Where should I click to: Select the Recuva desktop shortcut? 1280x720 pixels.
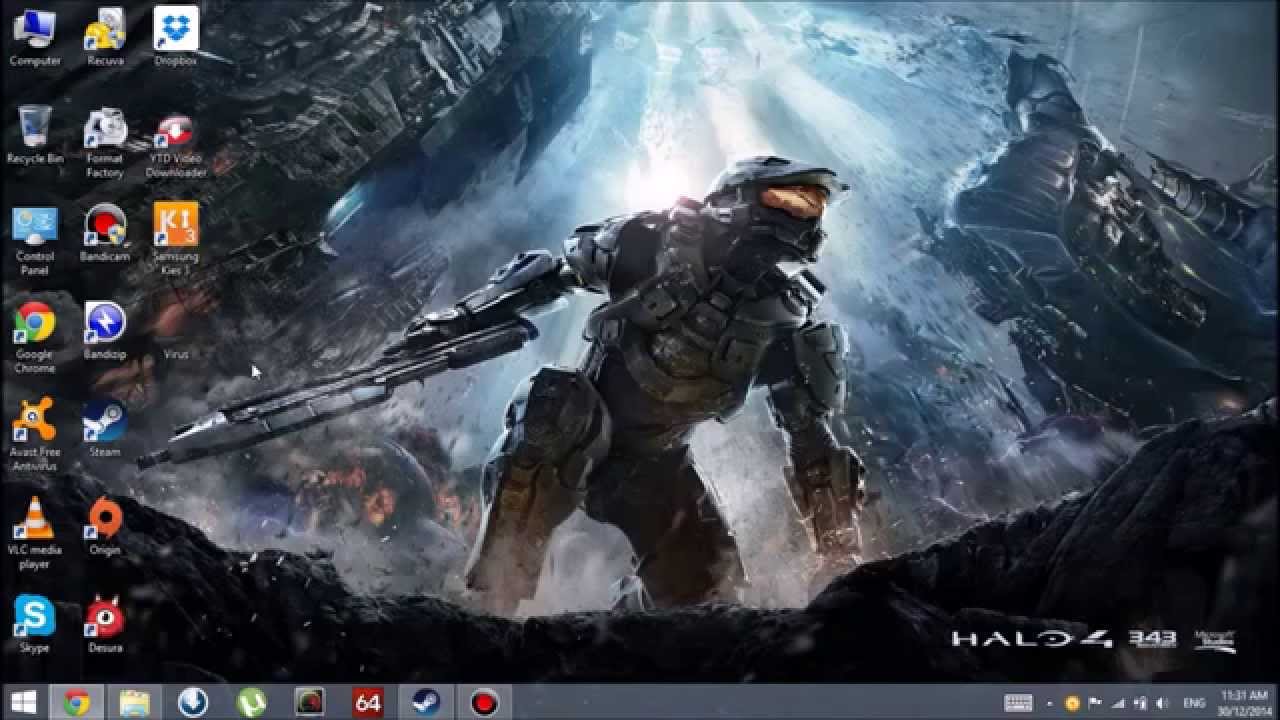pyautogui.click(x=105, y=37)
